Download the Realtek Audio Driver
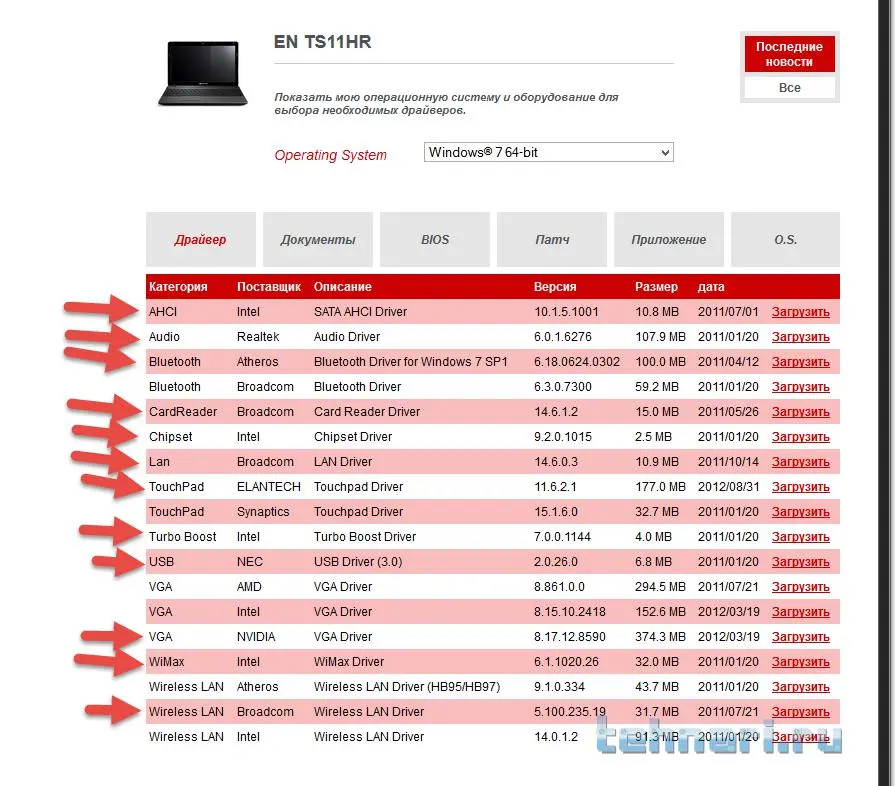 800,337
